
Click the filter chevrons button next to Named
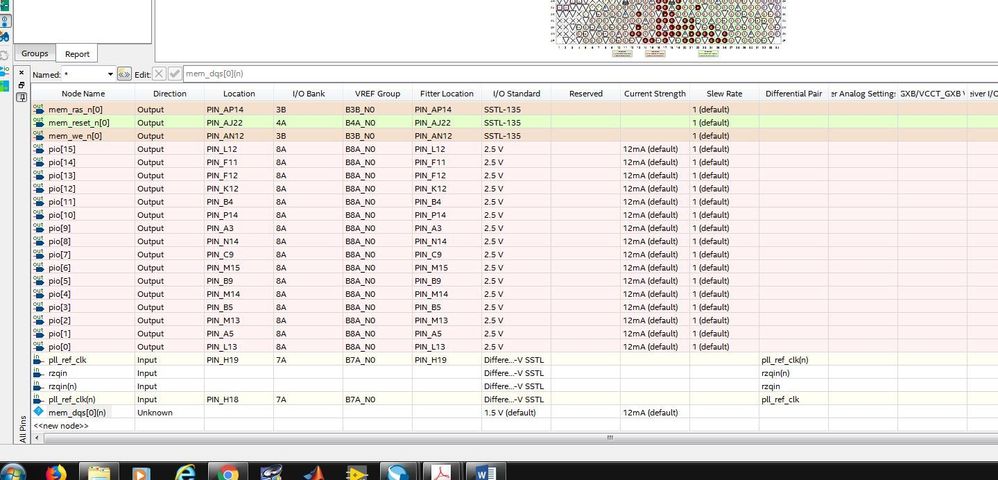[124, 74]
